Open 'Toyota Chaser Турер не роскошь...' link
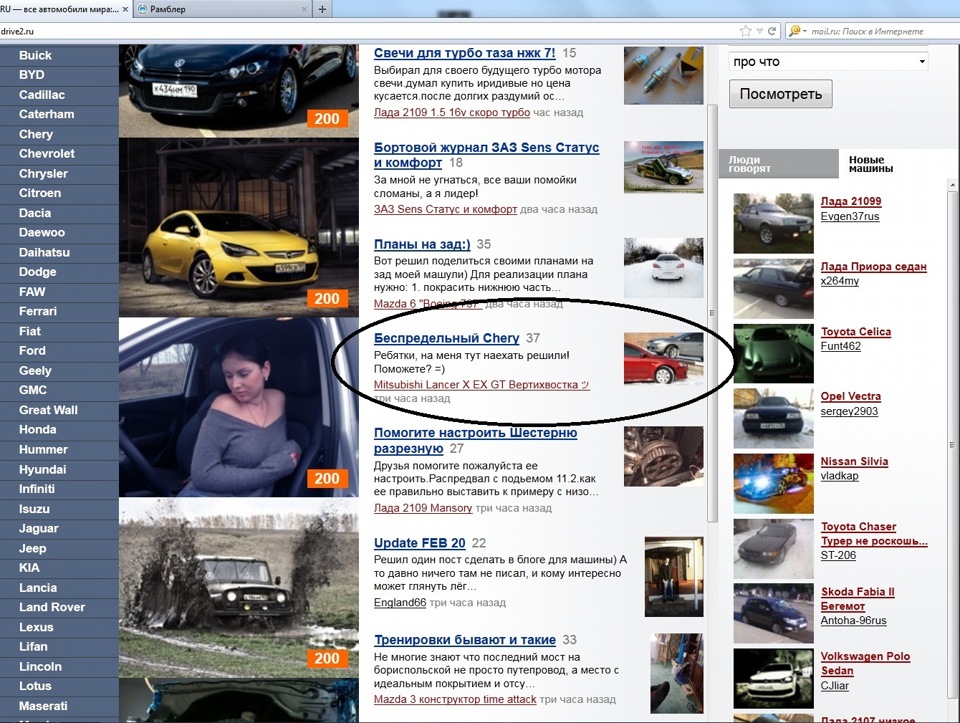This screenshot has width=960, height=723. coord(874,534)
